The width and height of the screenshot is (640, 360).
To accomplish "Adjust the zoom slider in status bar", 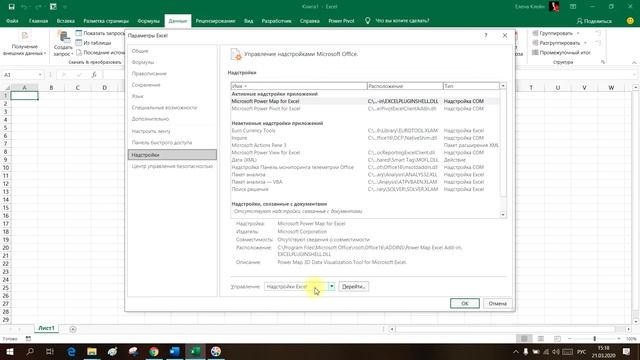I will [594, 339].
